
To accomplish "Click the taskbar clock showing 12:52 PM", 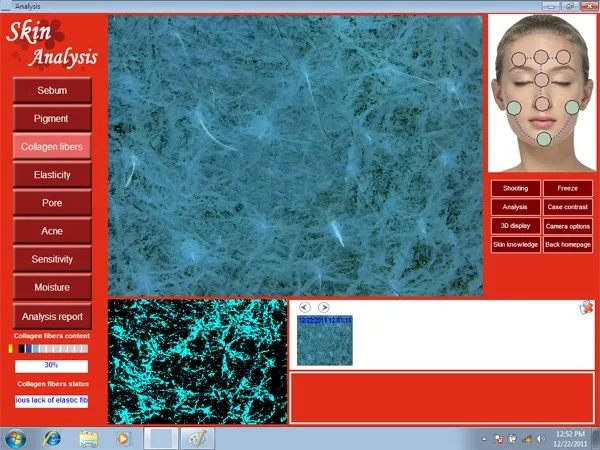I will (570, 439).
